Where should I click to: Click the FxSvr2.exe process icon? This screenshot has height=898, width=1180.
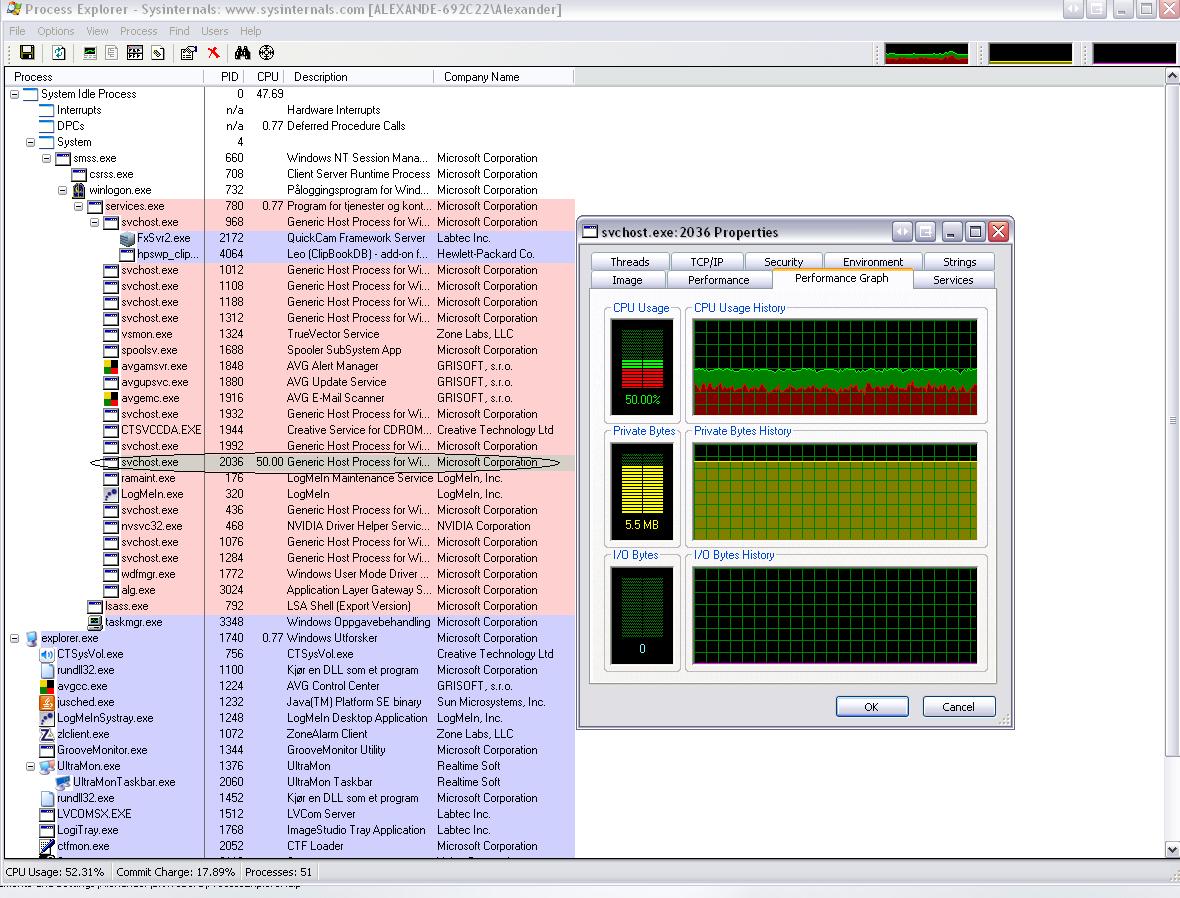[127, 238]
